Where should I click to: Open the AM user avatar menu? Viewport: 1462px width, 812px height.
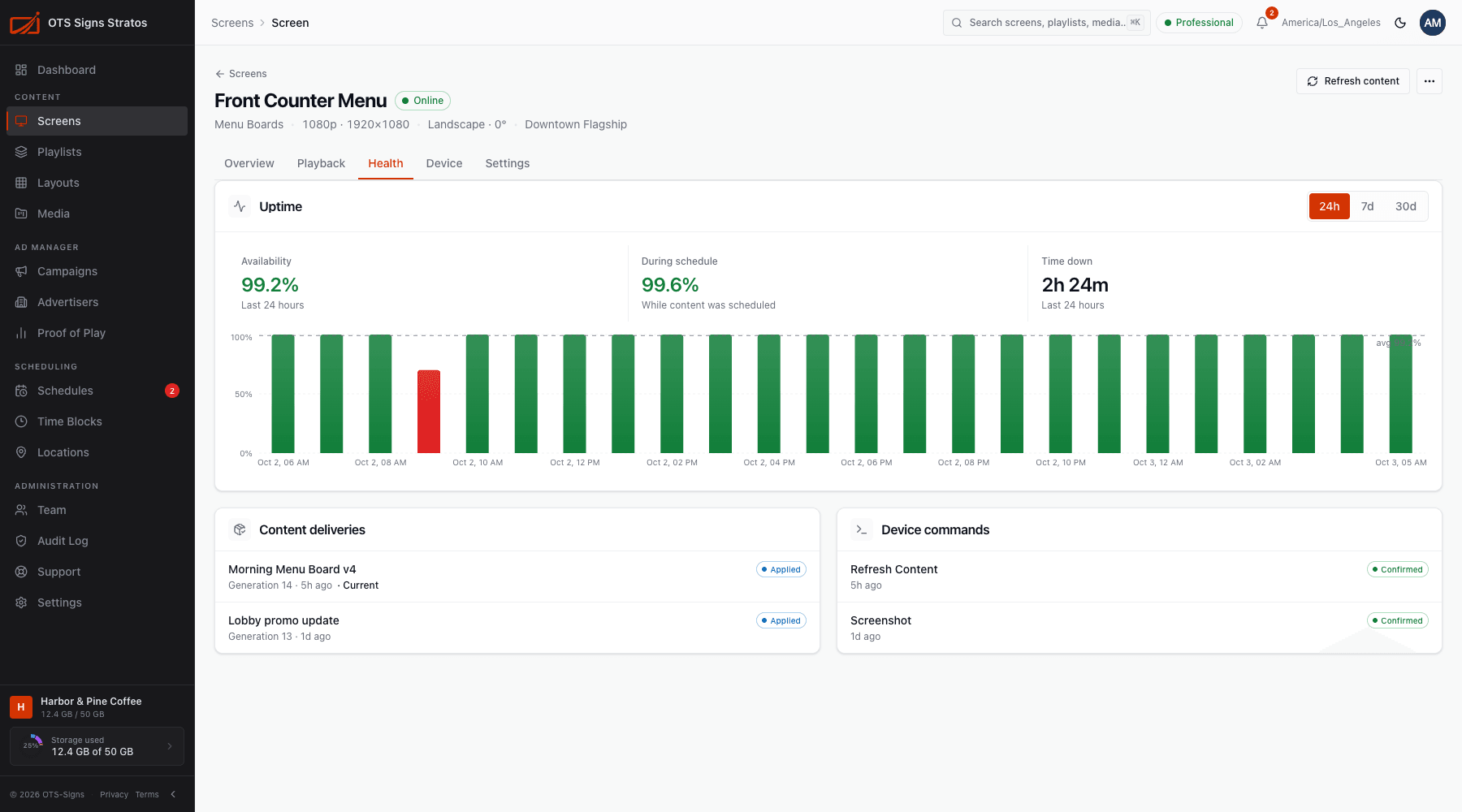tap(1433, 23)
